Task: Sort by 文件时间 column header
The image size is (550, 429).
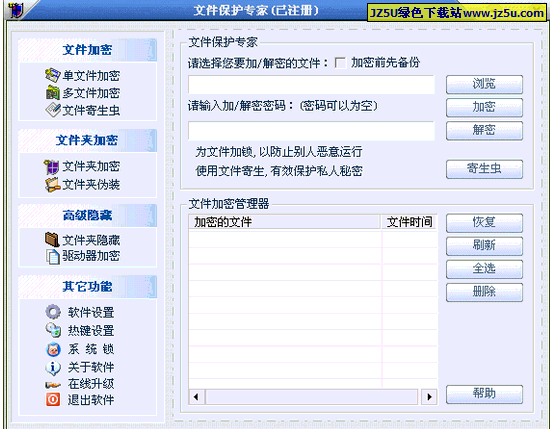Action: click(x=409, y=222)
